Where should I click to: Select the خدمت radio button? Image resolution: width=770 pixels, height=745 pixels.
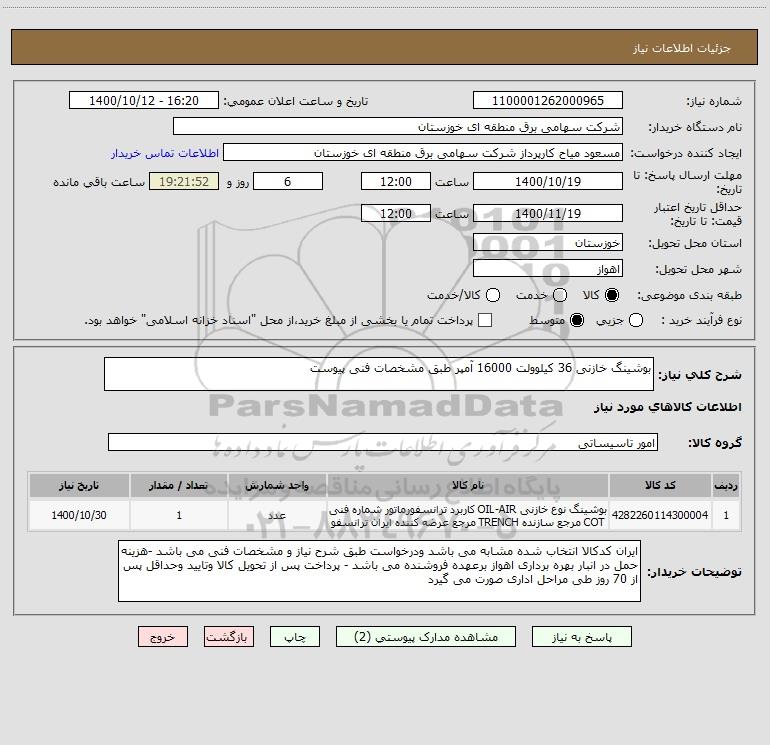pyautogui.click(x=560, y=295)
